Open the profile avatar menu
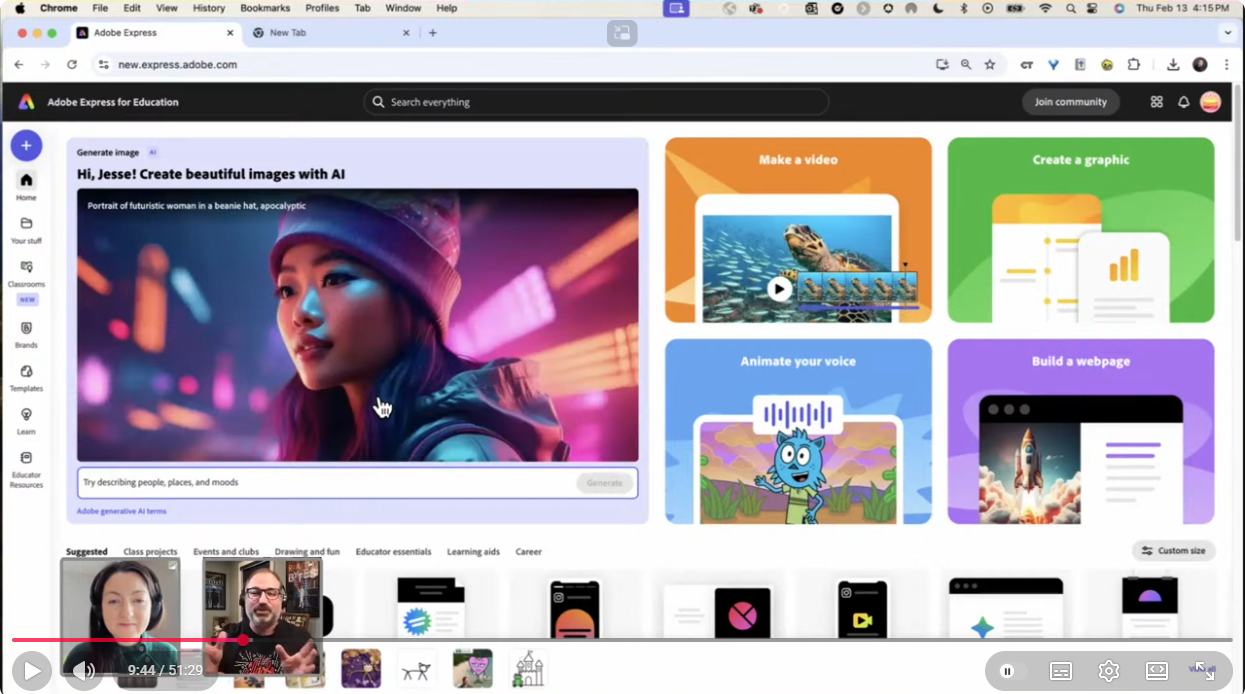This screenshot has height=694, width=1245. pos(1210,101)
